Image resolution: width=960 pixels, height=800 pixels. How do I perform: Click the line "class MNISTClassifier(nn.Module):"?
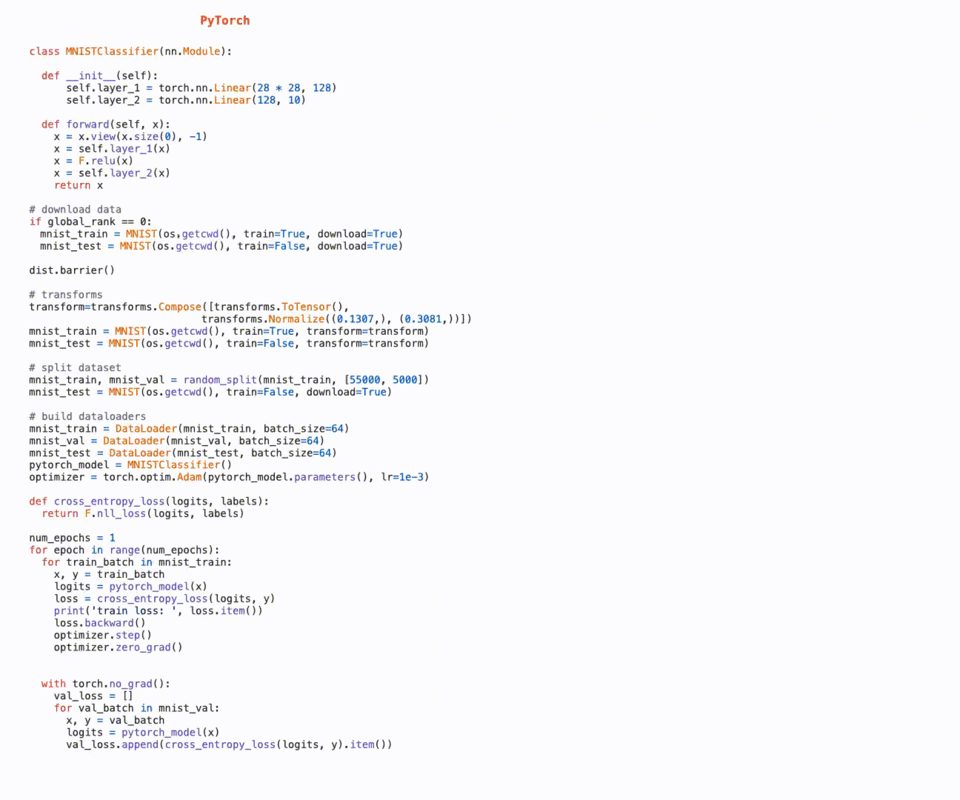pos(130,51)
